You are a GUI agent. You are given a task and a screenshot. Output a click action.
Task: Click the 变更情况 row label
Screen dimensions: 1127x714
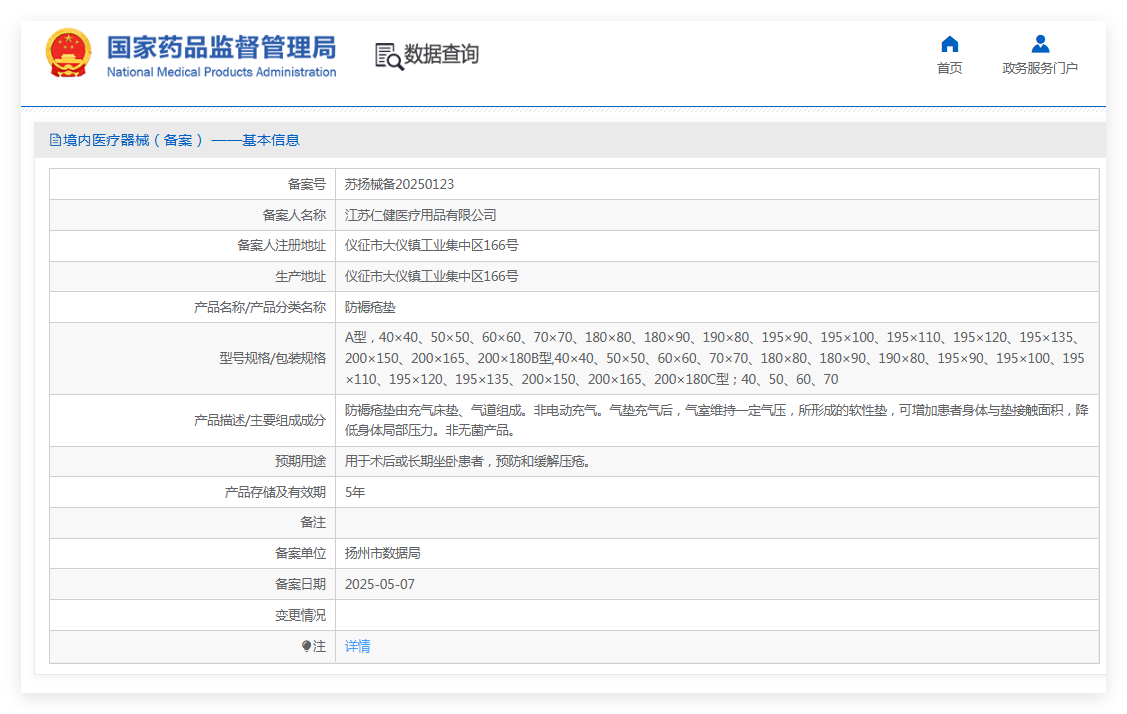pyautogui.click(x=300, y=615)
